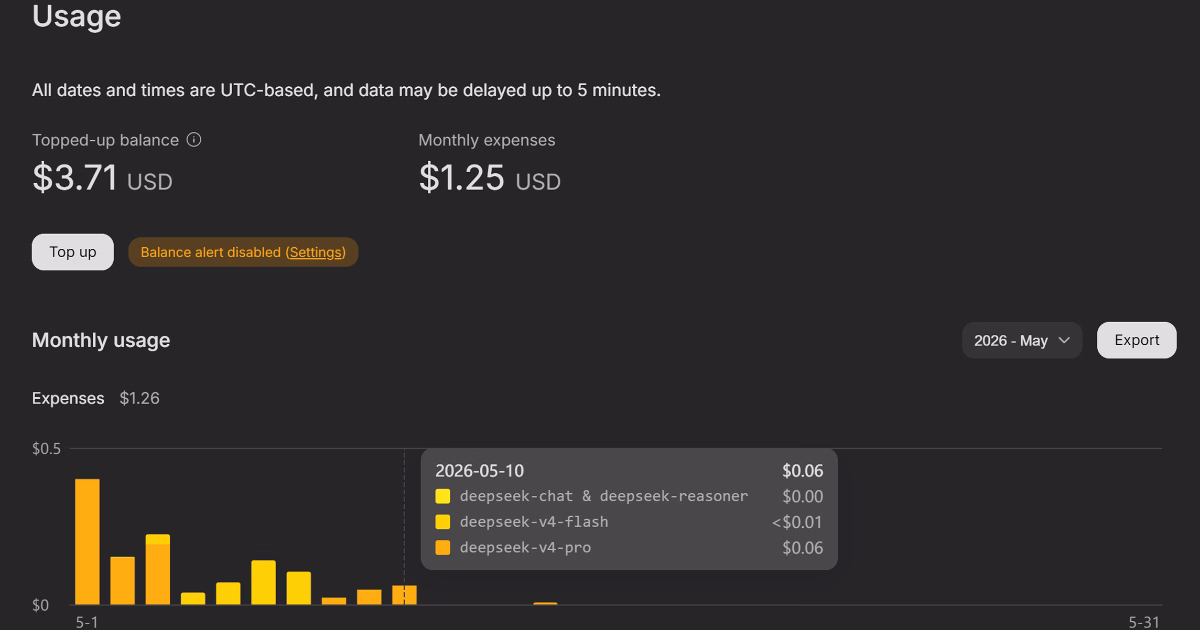
Task: Click the Balance alert disabled badge
Action: (x=243, y=252)
